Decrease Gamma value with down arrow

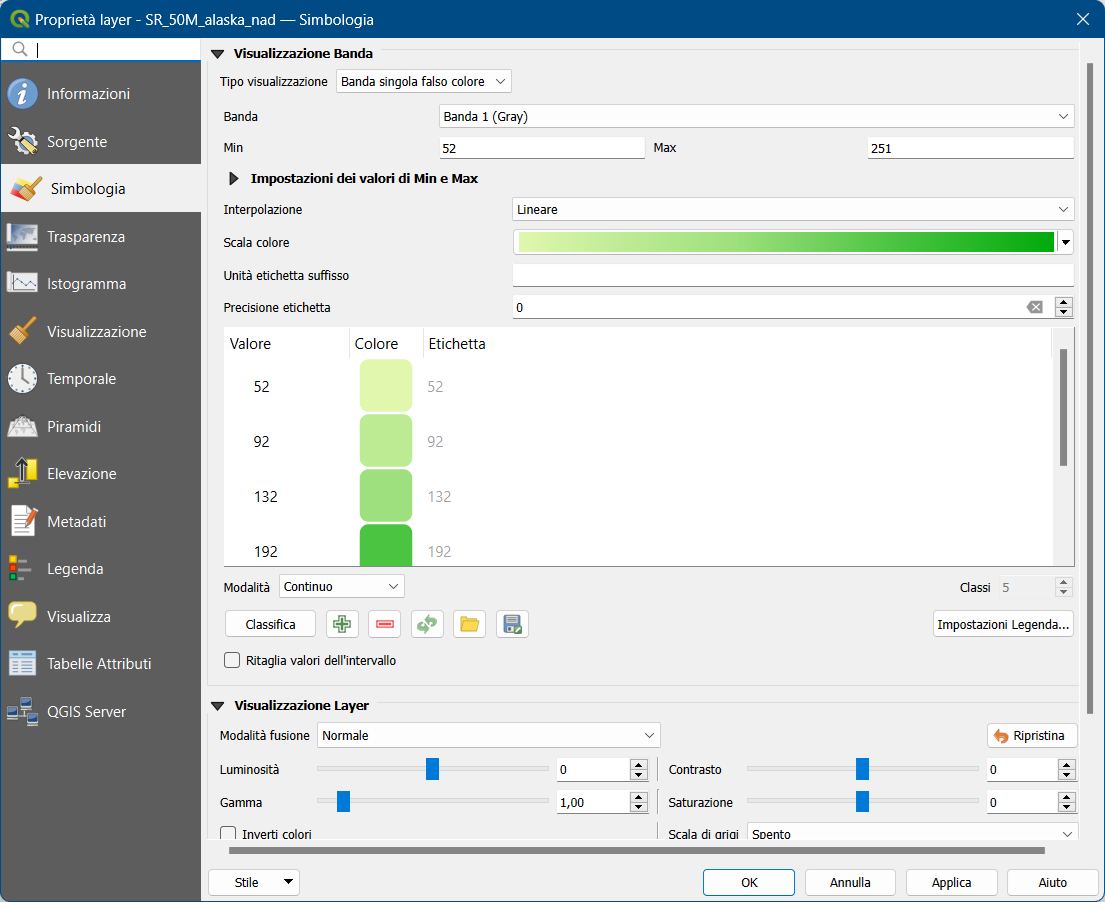[x=638, y=807]
